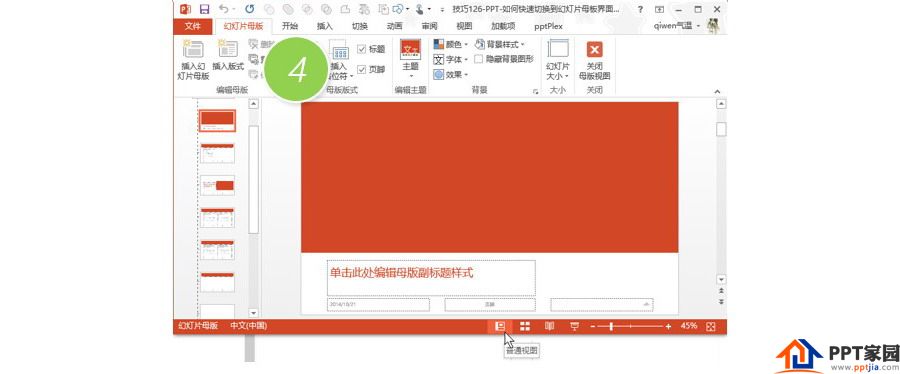900x374 pixels.
Task: Open Customize Quick Access Toolbar arrow
Action: (x=442, y=10)
